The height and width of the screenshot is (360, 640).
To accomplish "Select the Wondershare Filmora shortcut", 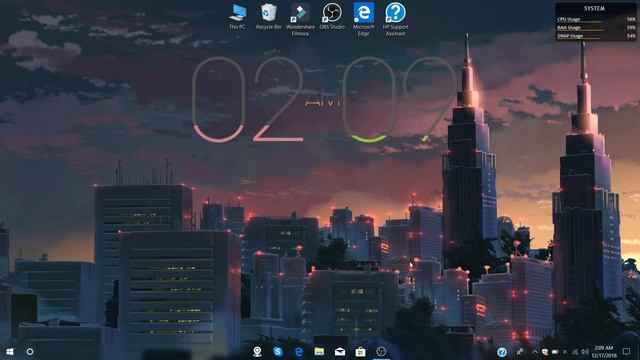I will pyautogui.click(x=300, y=19).
